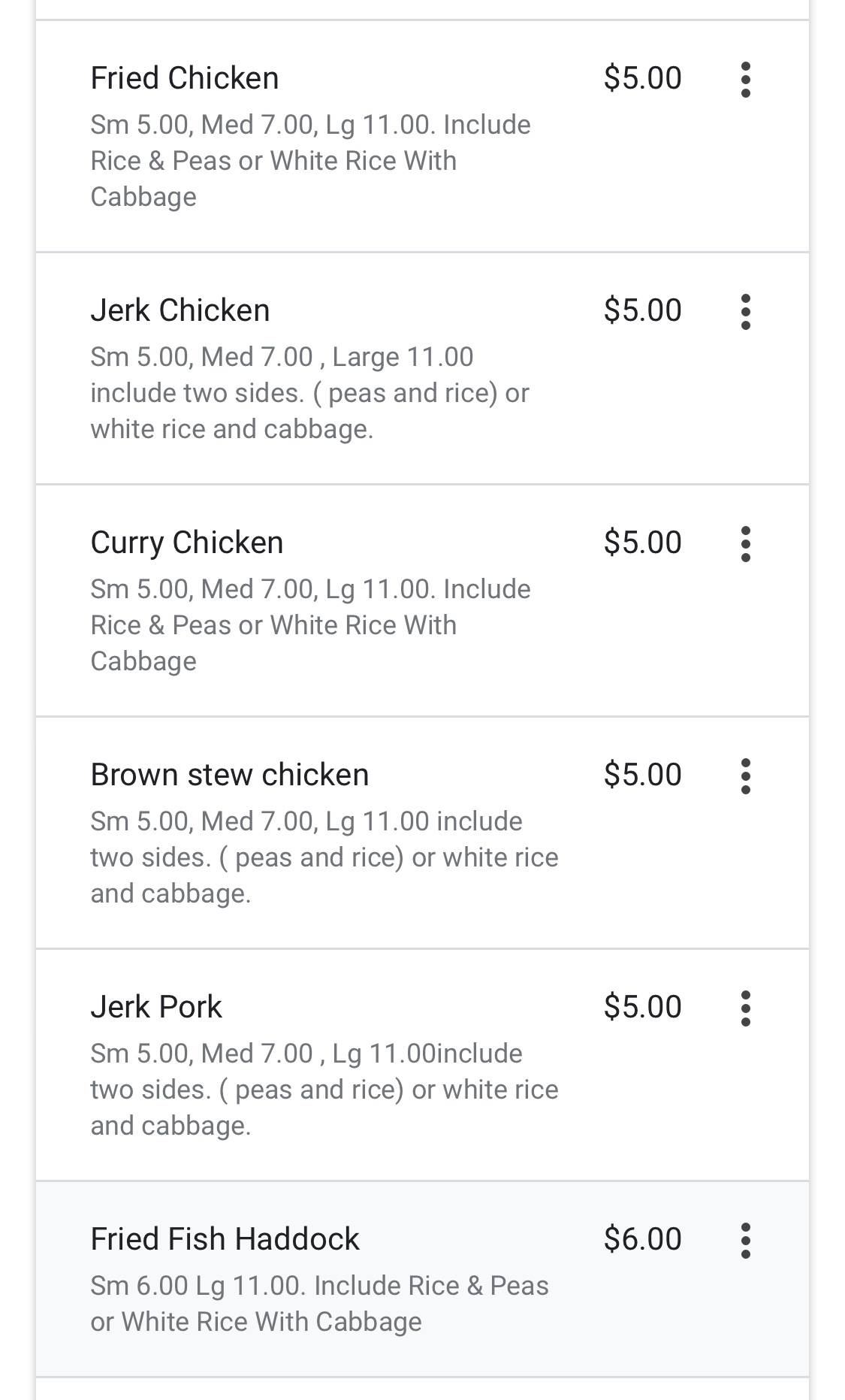This screenshot has width=845, height=1400.
Task: Show more options for Brown stew chicken
Action: pyautogui.click(x=745, y=776)
